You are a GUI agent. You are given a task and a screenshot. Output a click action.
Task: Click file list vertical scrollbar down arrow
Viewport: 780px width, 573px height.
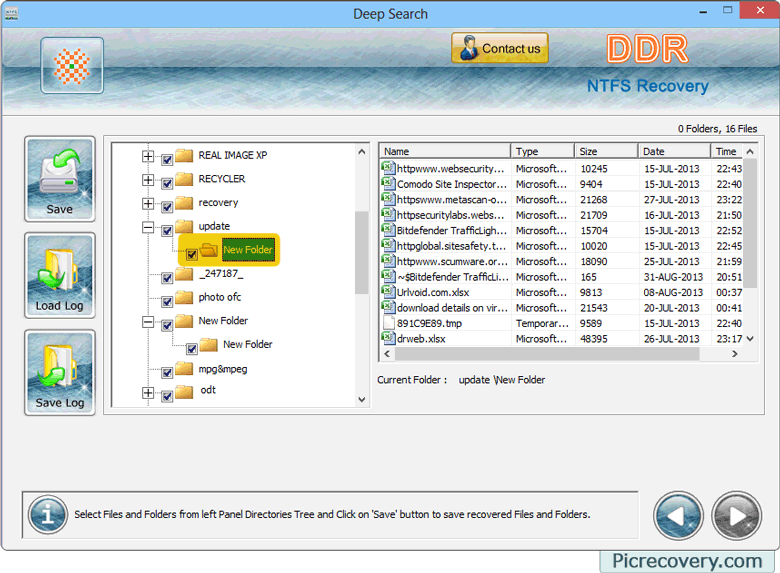click(x=750, y=338)
